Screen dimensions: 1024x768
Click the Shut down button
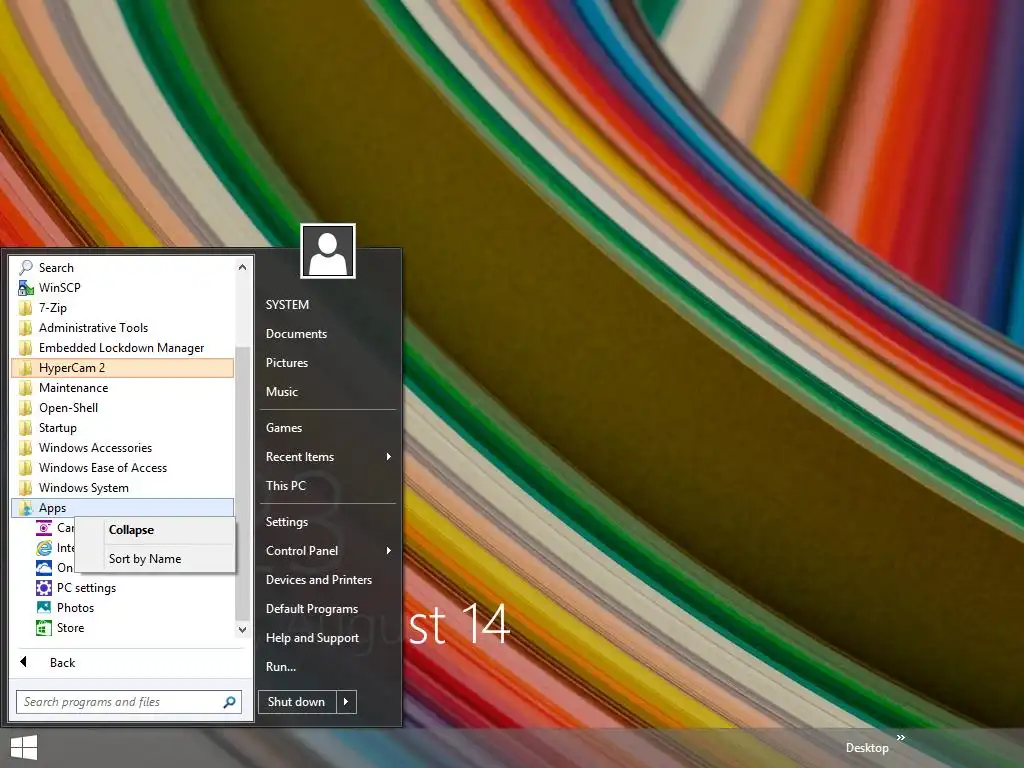[x=297, y=702]
